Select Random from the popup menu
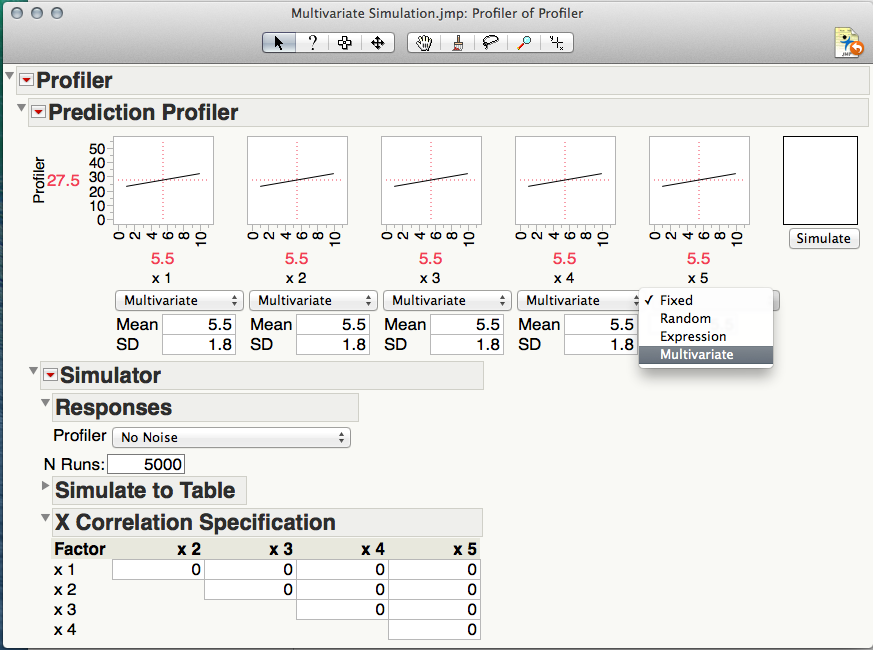873x650 pixels. point(685,318)
